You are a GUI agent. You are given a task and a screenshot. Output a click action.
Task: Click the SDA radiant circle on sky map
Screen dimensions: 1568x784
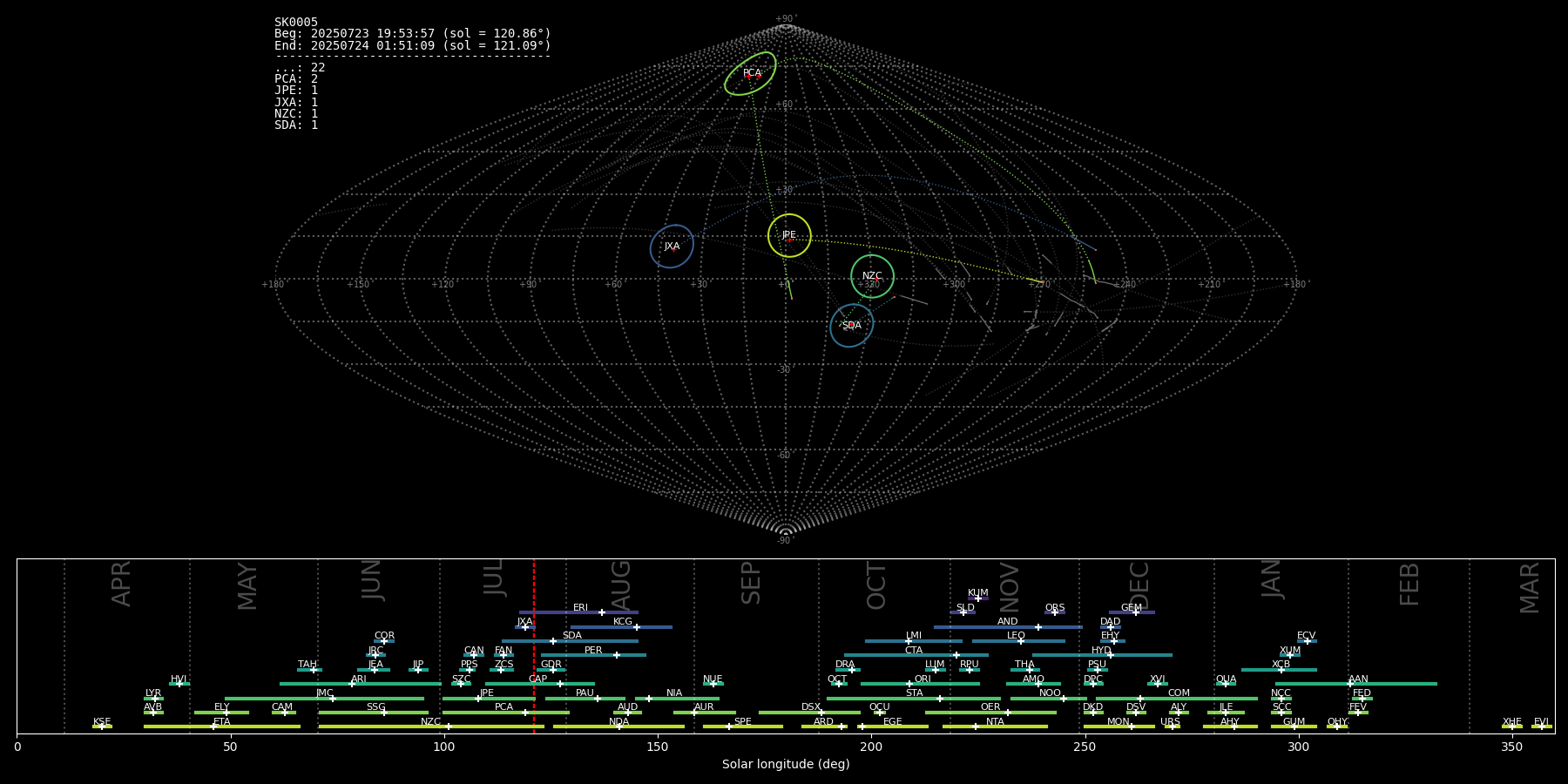[852, 326]
